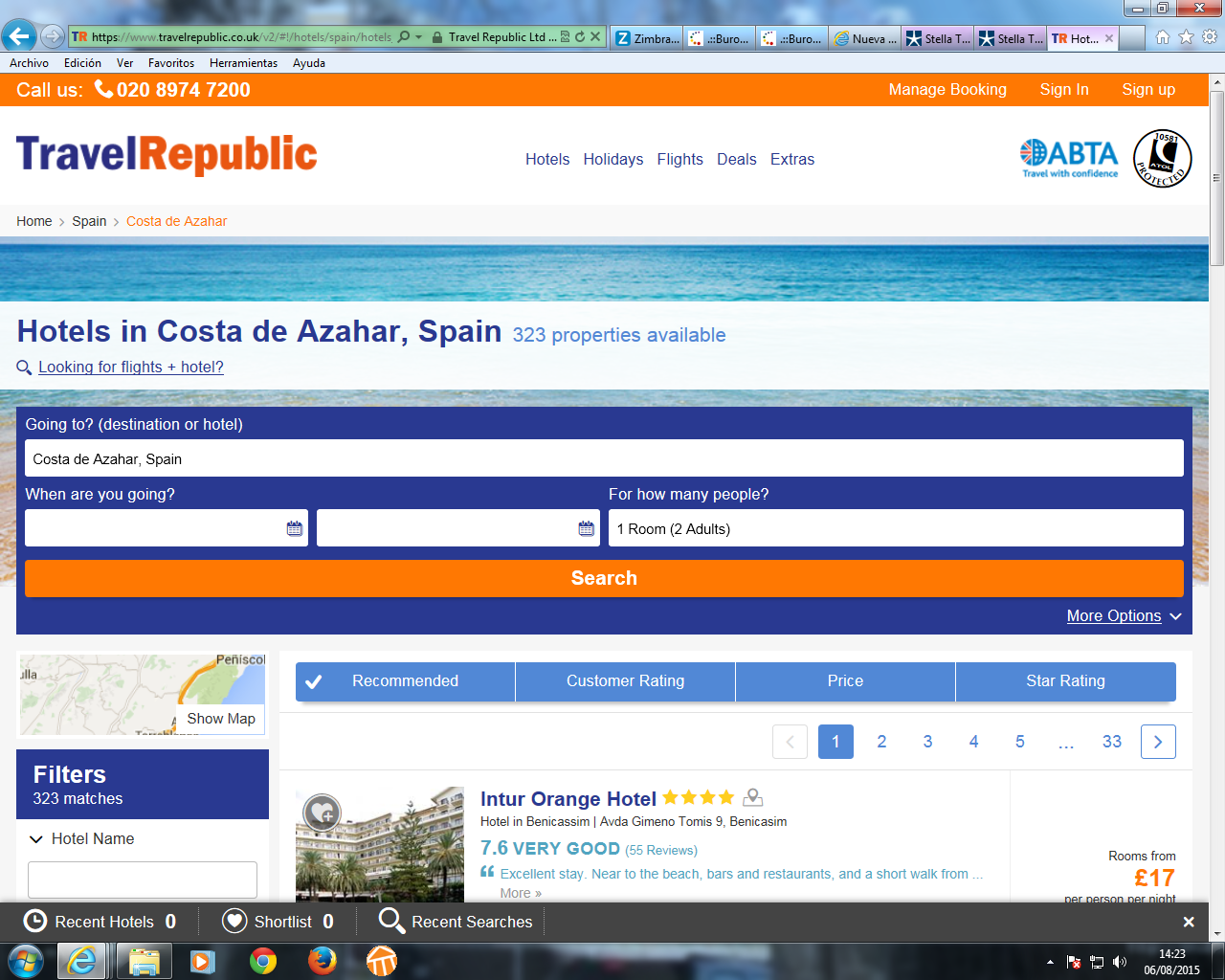Viewport: 1225px width, 980px height.
Task: Go to the next results page arrow
Action: click(1158, 742)
